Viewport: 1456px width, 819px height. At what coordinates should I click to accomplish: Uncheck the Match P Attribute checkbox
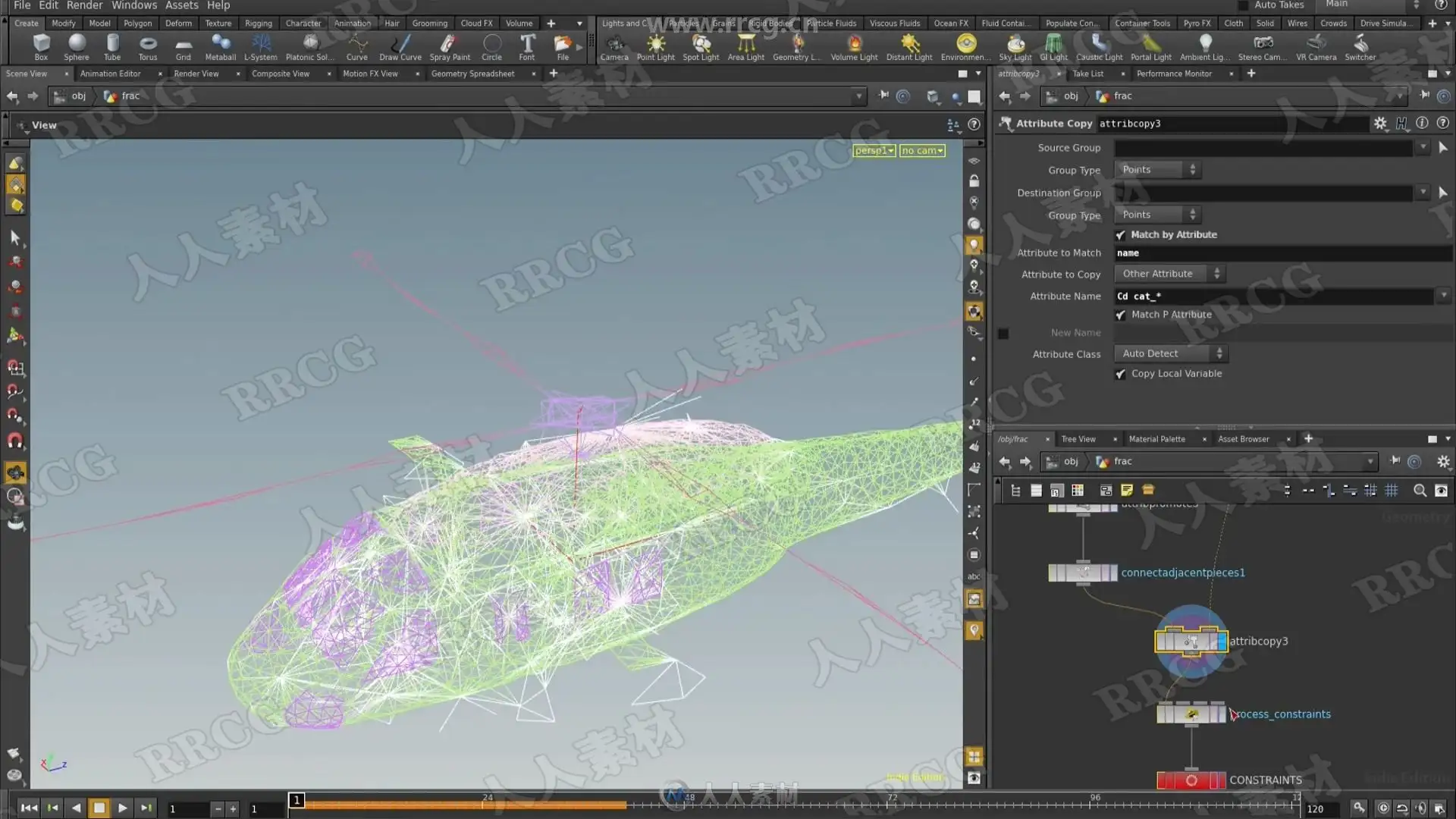click(x=1121, y=315)
